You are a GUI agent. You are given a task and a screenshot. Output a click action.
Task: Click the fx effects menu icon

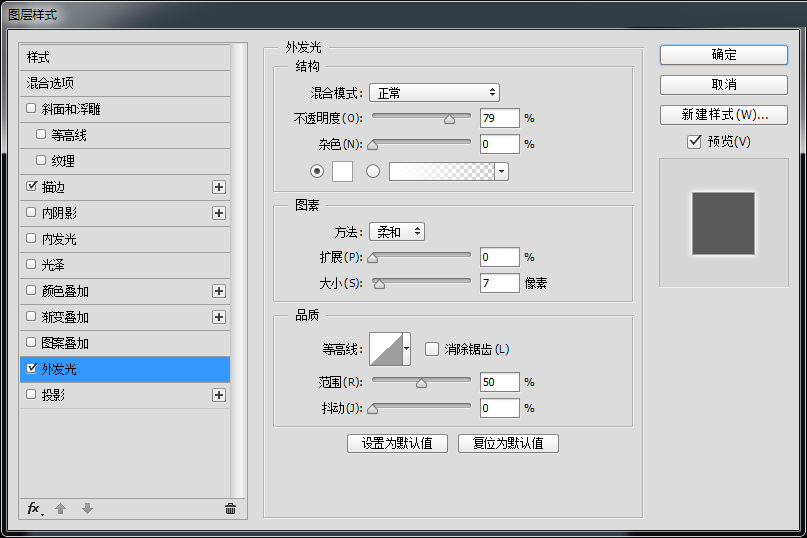click(x=34, y=508)
